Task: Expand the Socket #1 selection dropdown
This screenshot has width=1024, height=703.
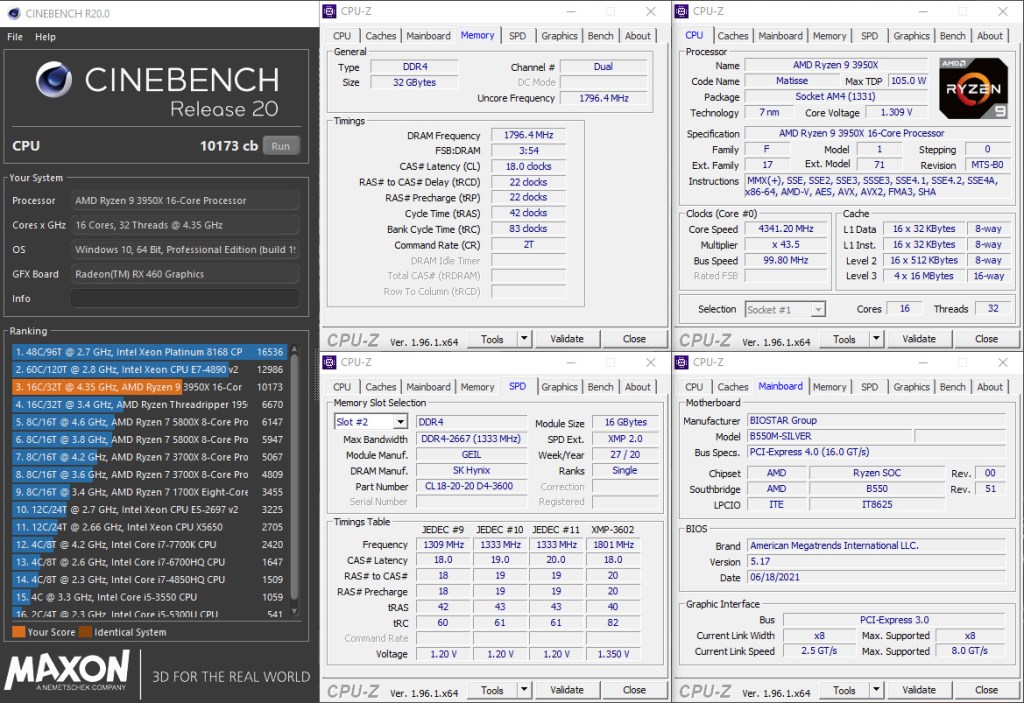Action: [x=817, y=310]
